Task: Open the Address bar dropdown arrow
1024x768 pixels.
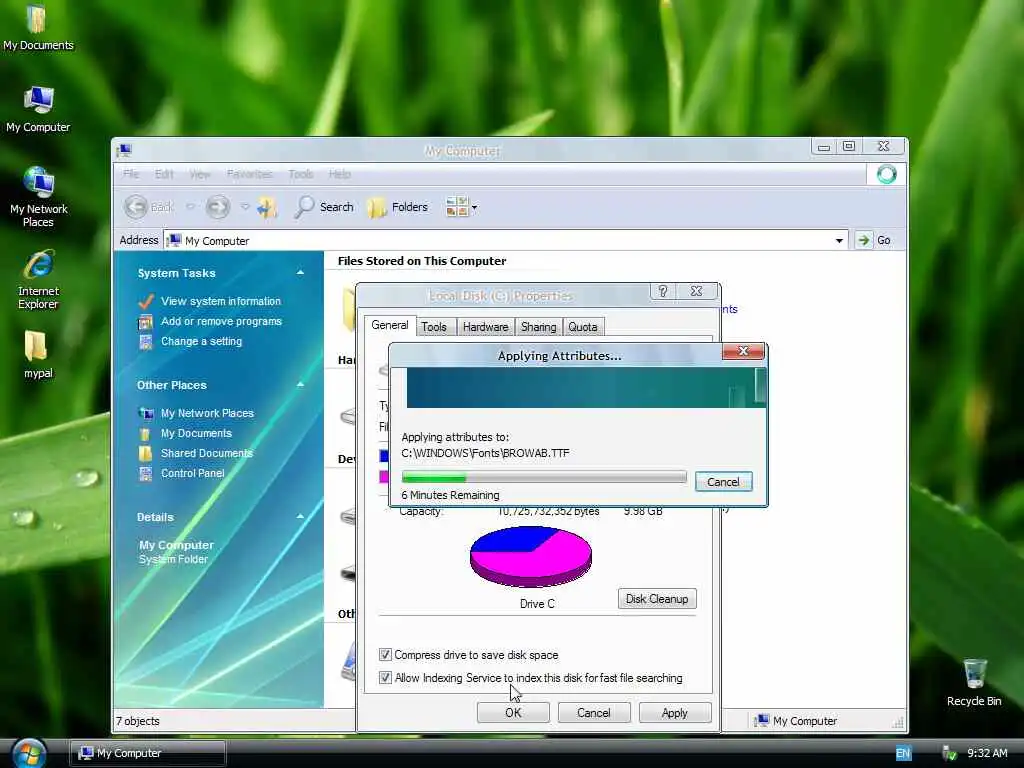Action: pyautogui.click(x=839, y=240)
